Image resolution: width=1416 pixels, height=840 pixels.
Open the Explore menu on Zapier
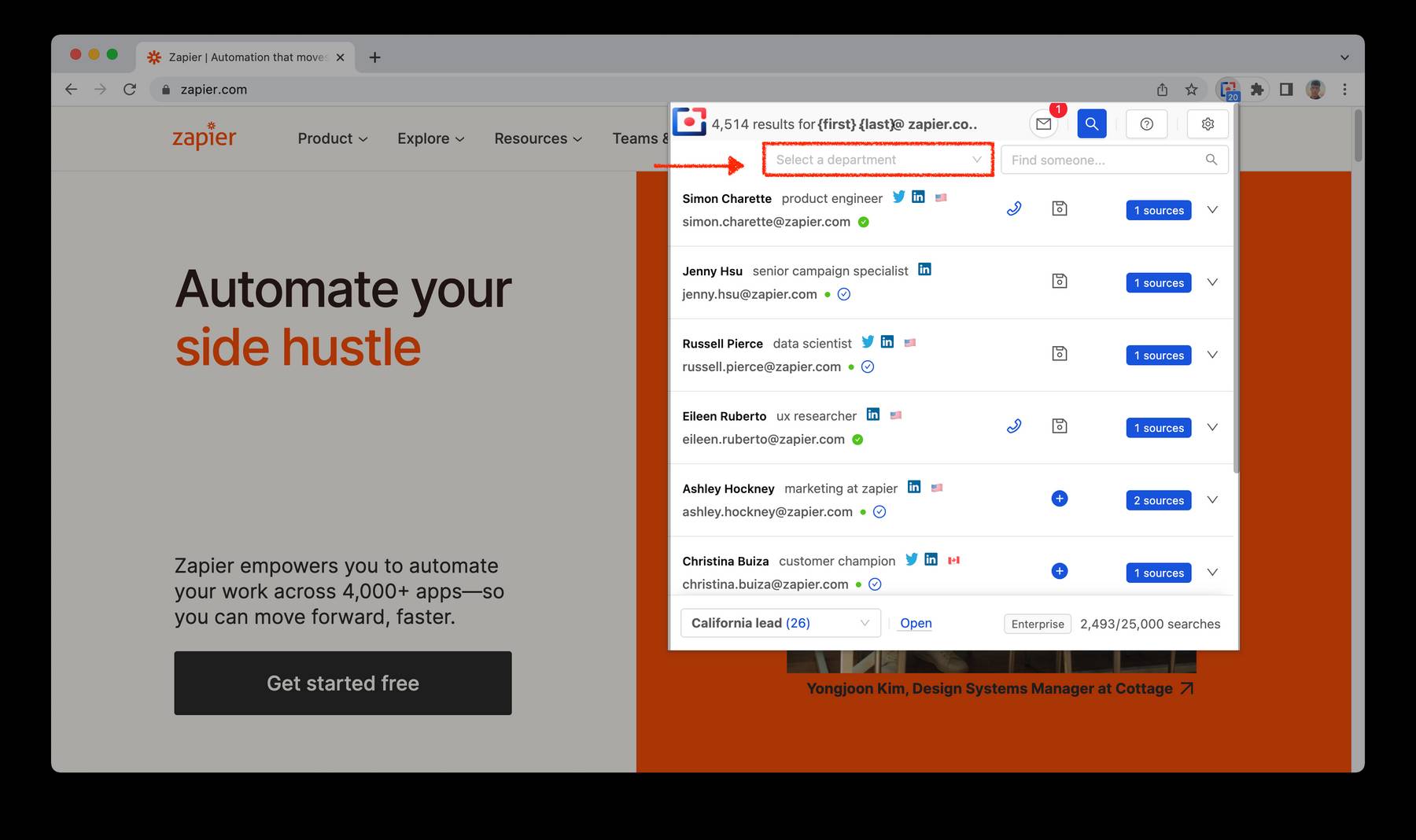tap(431, 138)
